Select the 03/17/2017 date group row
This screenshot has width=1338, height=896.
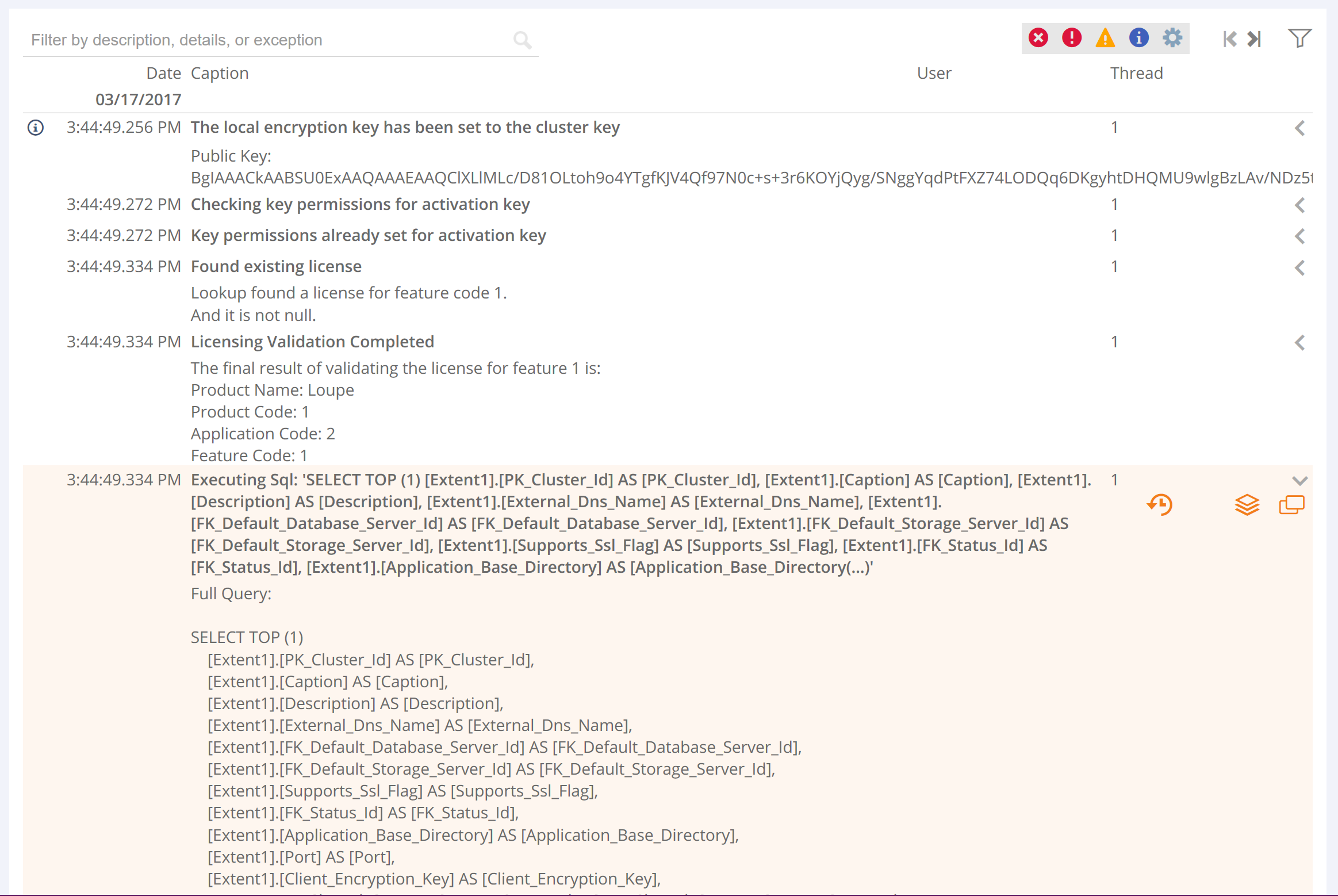(138, 99)
